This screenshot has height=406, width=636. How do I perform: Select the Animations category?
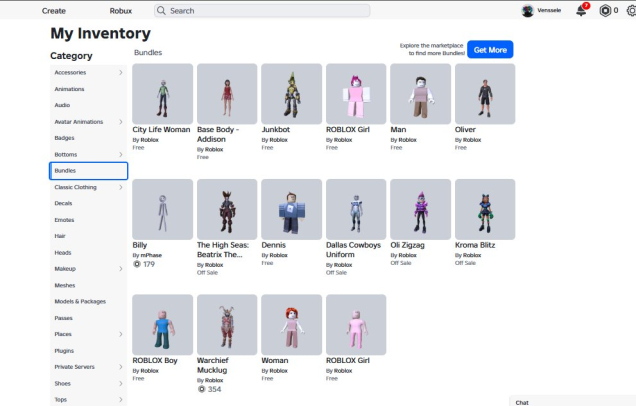88,89
